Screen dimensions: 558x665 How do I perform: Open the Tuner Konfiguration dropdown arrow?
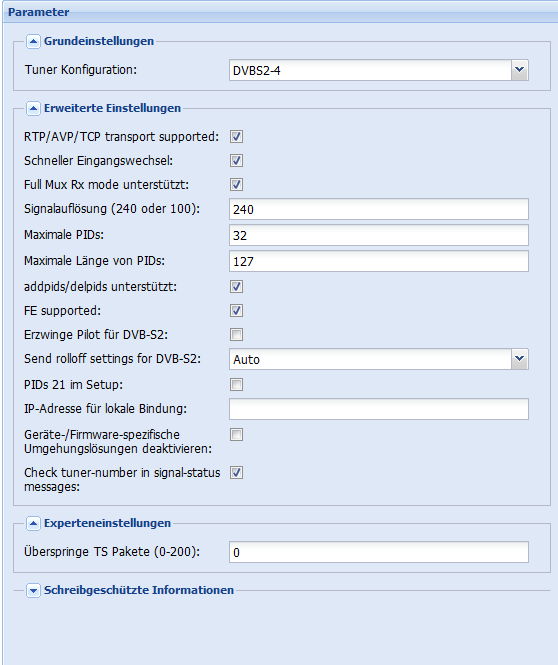520,70
